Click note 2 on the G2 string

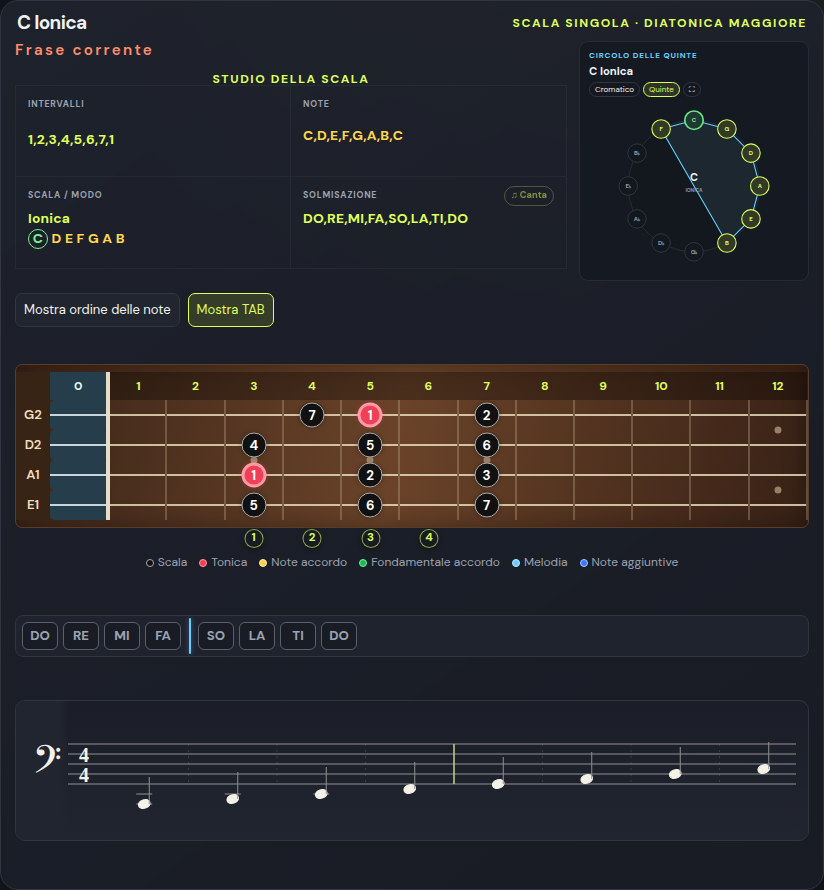click(x=486, y=415)
